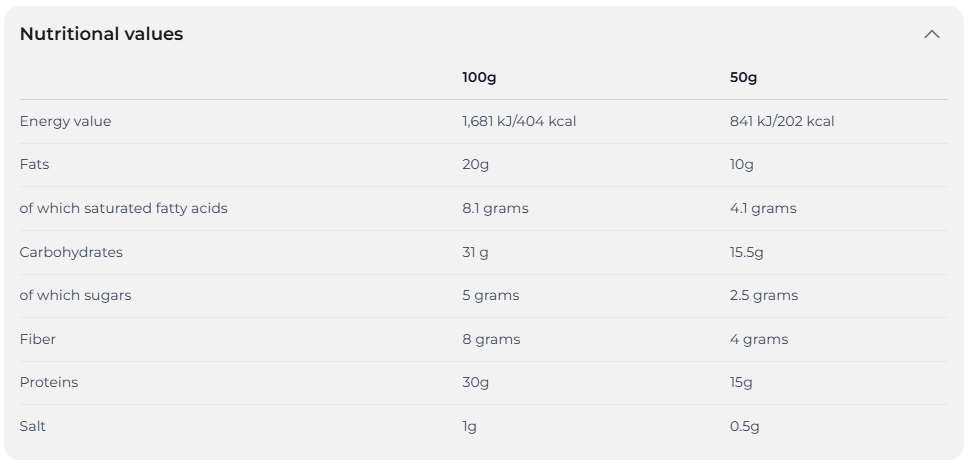
Task: Click the 30g proteins value
Action: 475,382
